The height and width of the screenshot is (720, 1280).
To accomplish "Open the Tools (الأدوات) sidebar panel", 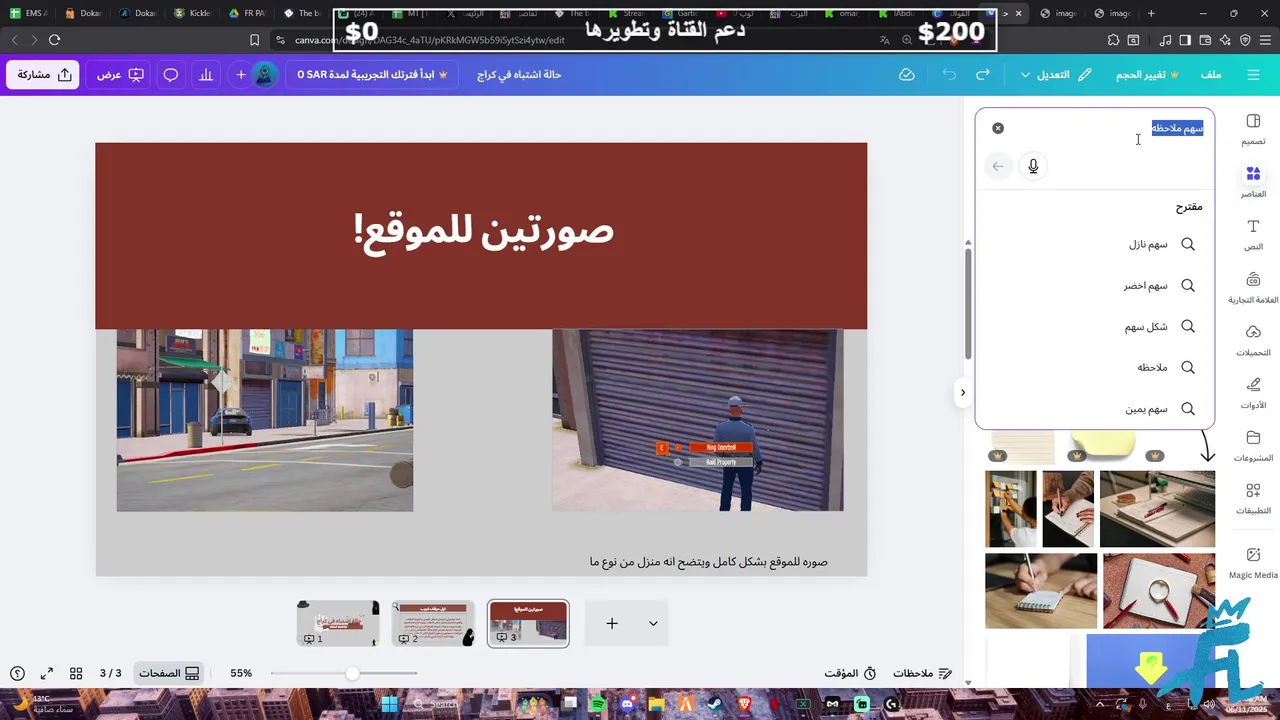I will pos(1253,394).
